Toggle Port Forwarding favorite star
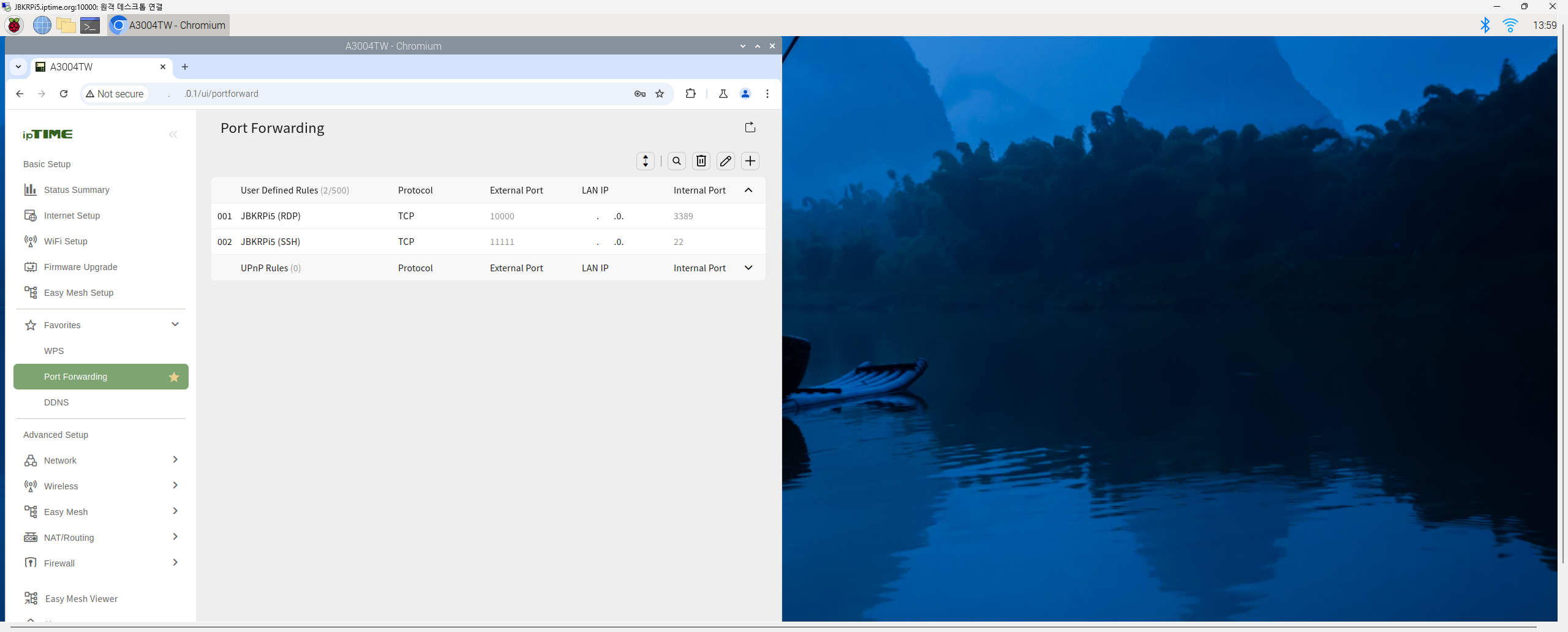Image resolution: width=1568 pixels, height=632 pixels. click(174, 377)
